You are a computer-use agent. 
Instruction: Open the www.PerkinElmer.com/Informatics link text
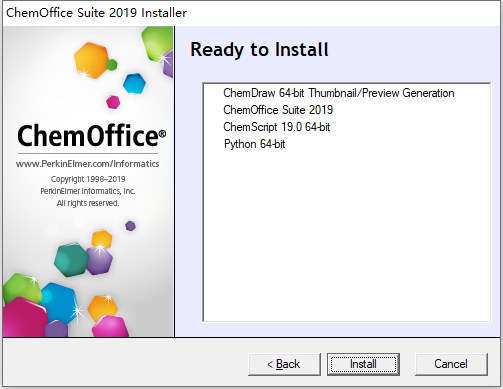tap(87, 164)
